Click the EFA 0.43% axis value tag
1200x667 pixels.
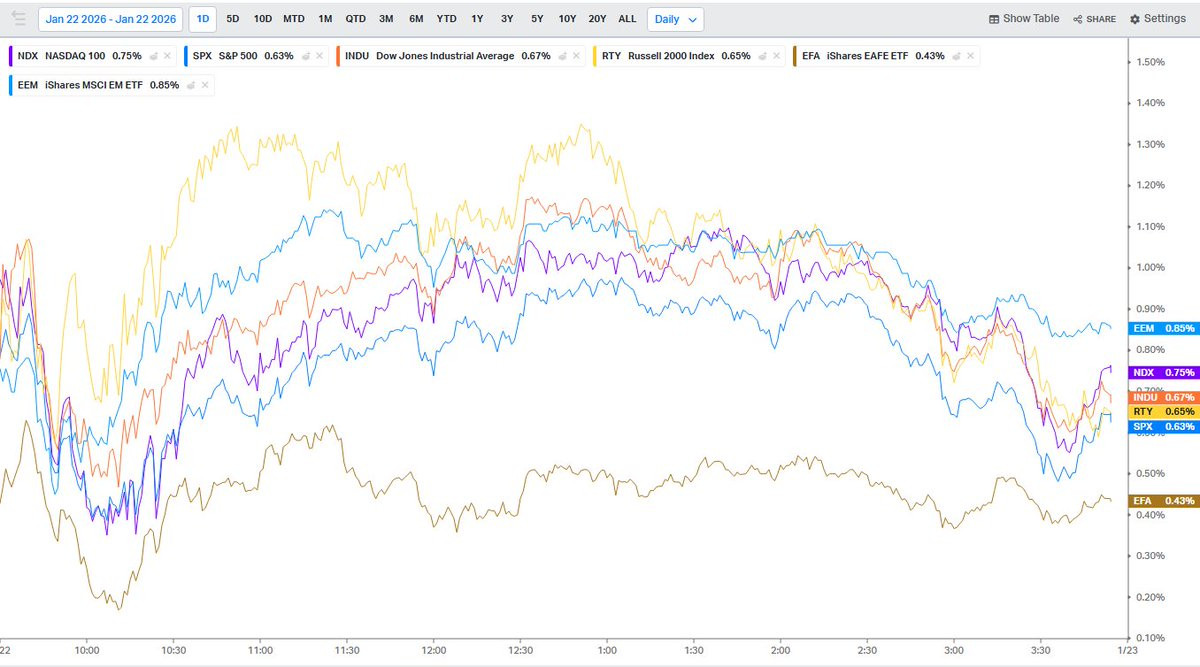(x=1162, y=500)
